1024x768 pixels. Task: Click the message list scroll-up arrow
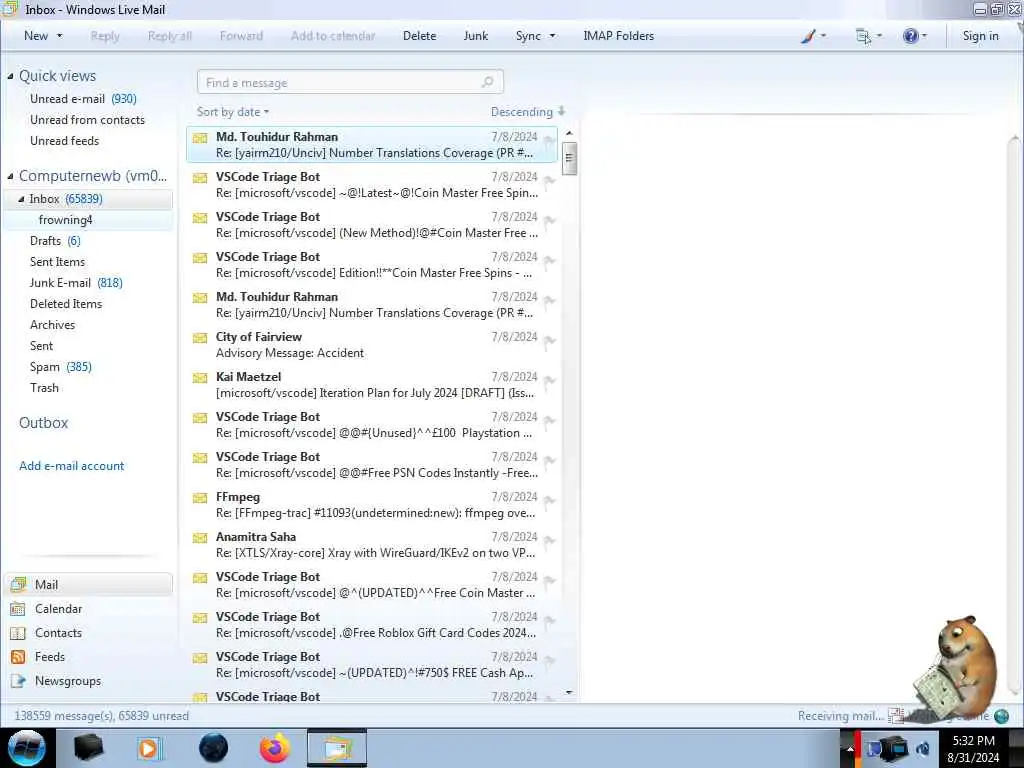(x=569, y=134)
